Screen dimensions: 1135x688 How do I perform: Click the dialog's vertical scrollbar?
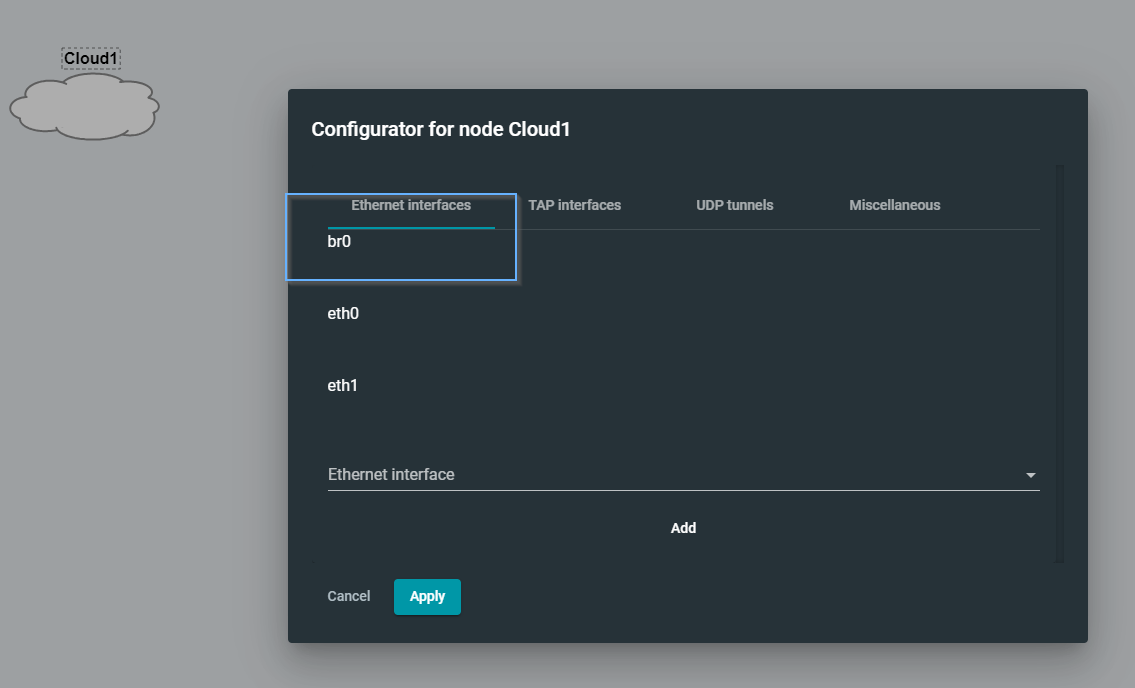click(x=1060, y=364)
